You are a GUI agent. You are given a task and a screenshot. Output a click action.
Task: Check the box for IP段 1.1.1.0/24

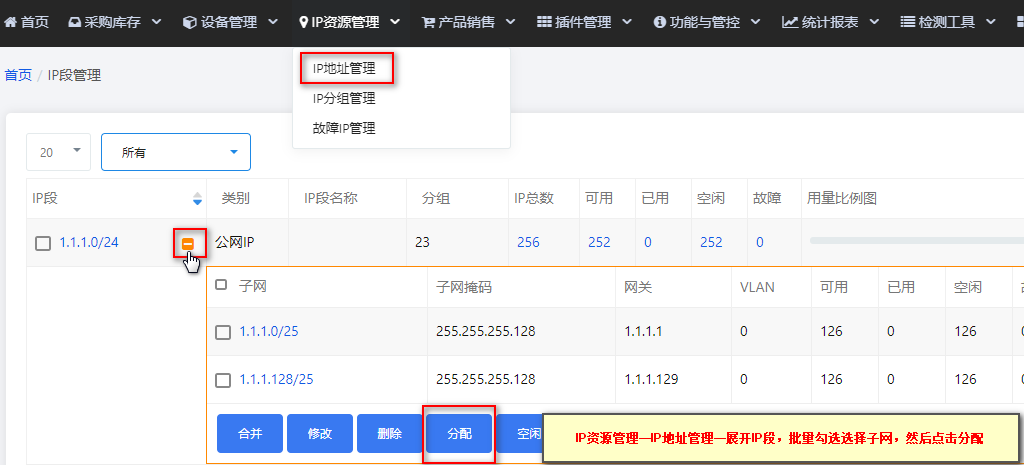click(x=42, y=244)
